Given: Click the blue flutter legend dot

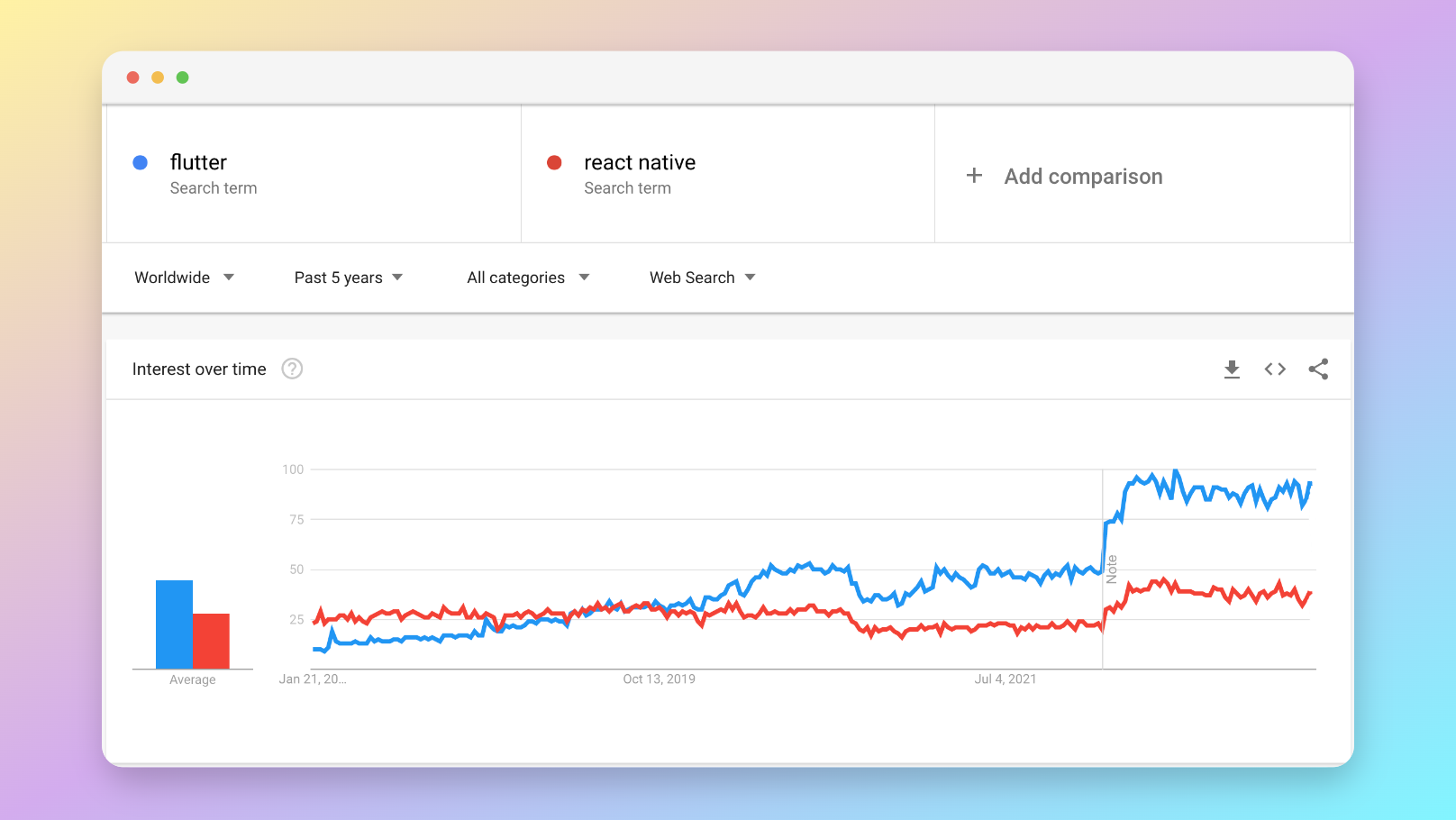Looking at the screenshot, I should pos(141,162).
